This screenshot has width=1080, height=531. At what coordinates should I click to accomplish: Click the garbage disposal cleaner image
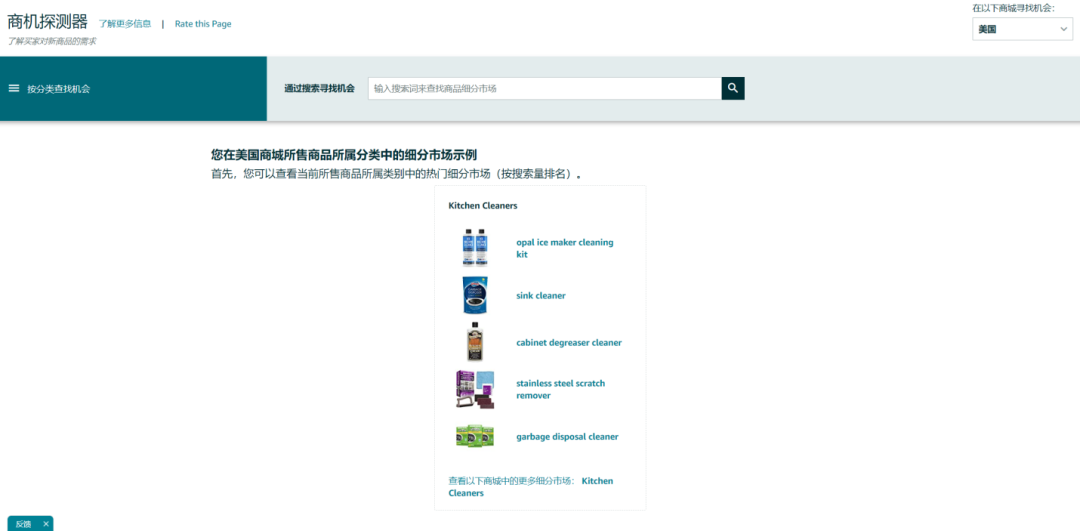click(x=474, y=436)
